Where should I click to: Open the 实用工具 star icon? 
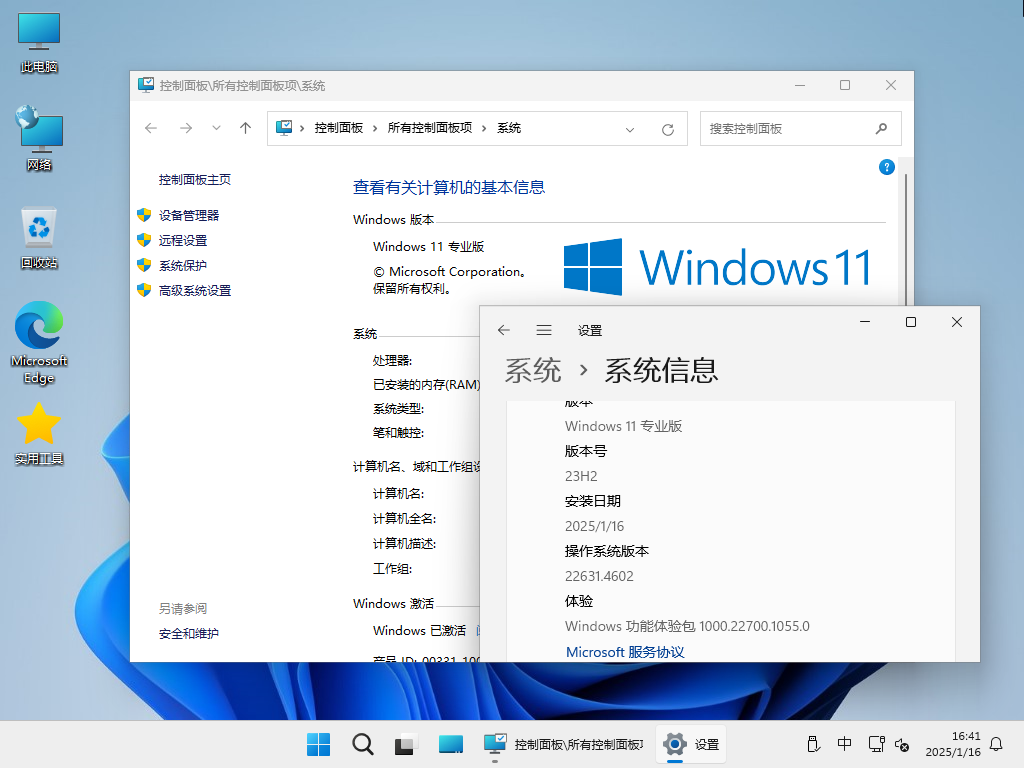point(39,434)
